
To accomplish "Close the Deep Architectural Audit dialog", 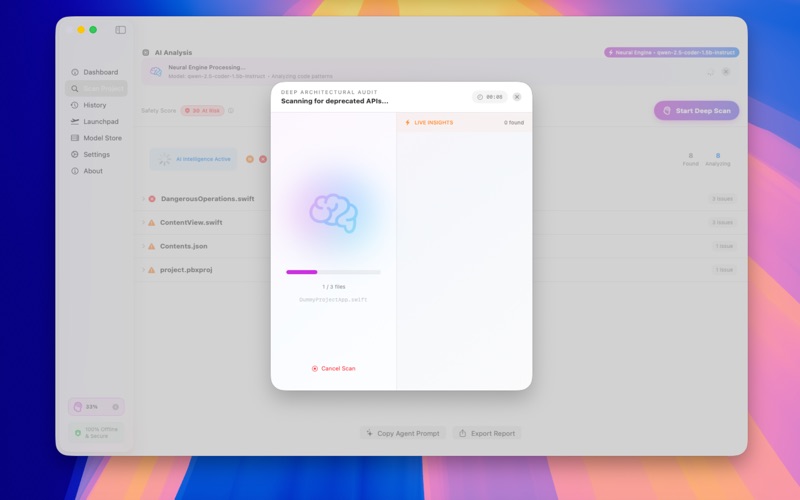I will (517, 97).
